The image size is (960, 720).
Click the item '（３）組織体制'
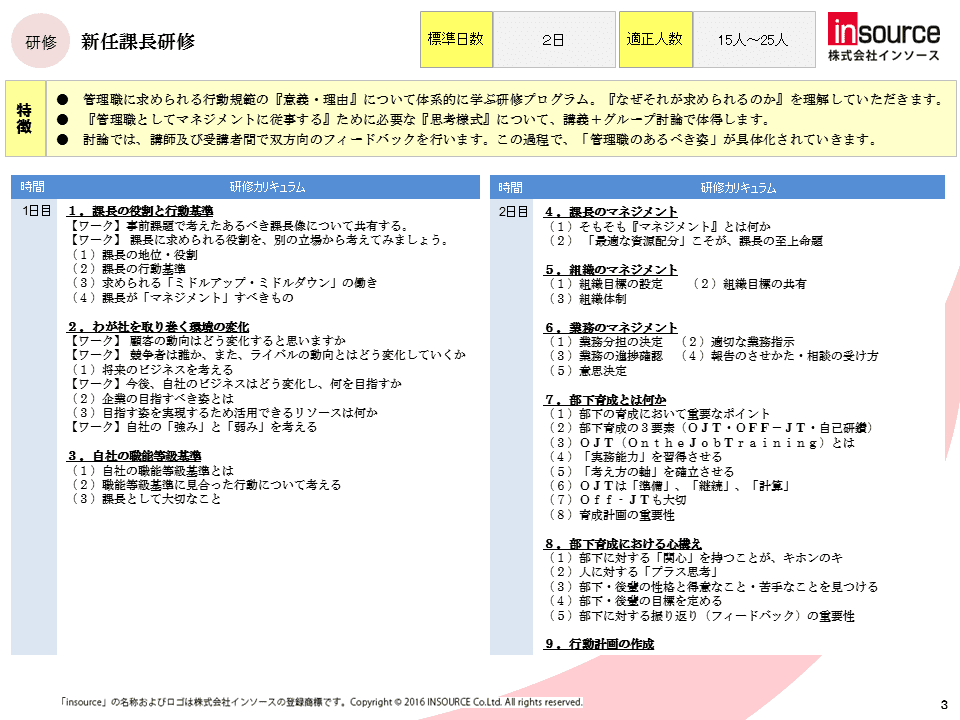(587, 299)
